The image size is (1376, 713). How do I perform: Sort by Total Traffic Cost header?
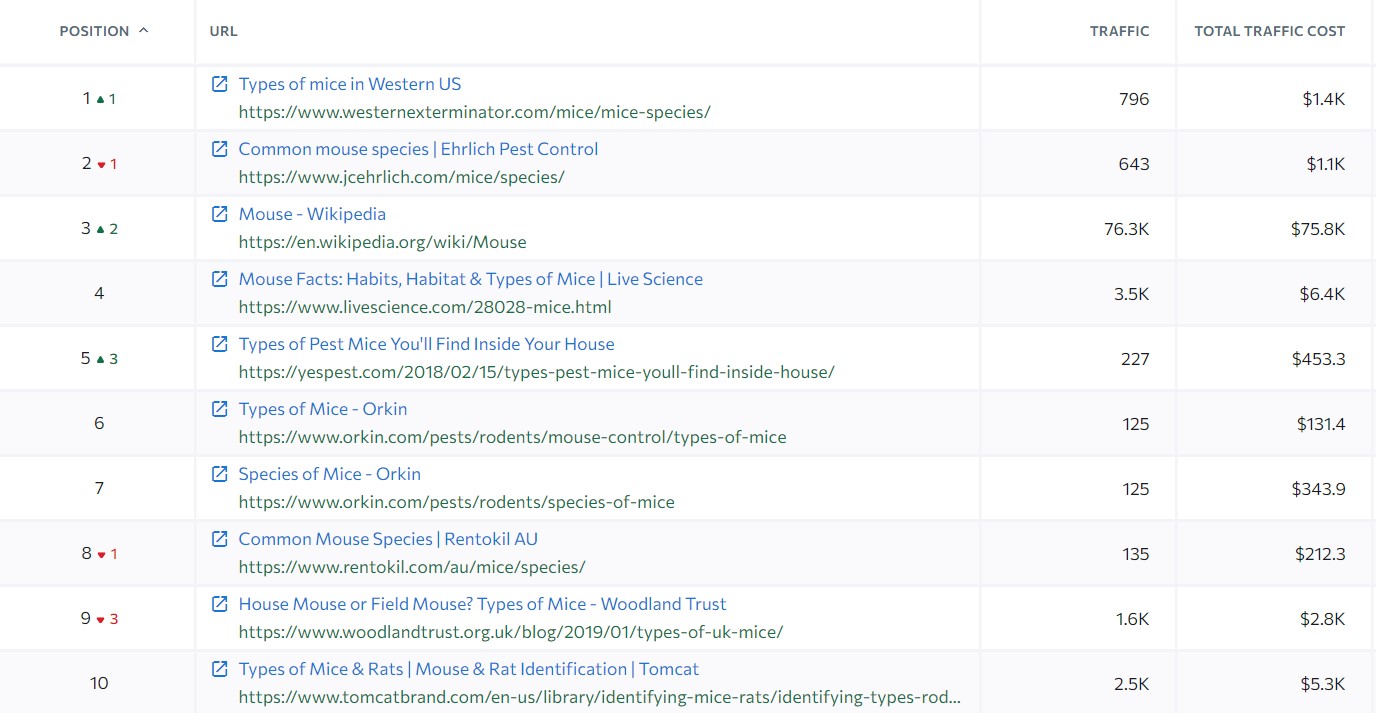[x=1270, y=31]
